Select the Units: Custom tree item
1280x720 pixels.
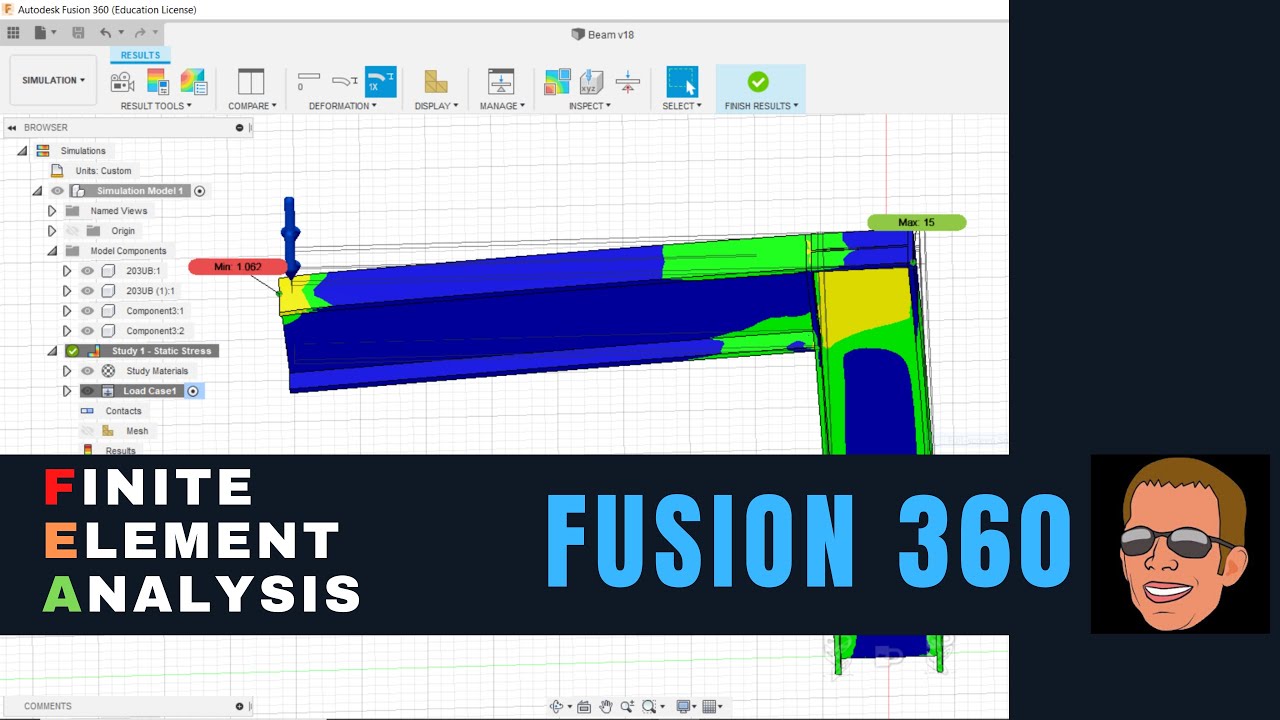[103, 171]
